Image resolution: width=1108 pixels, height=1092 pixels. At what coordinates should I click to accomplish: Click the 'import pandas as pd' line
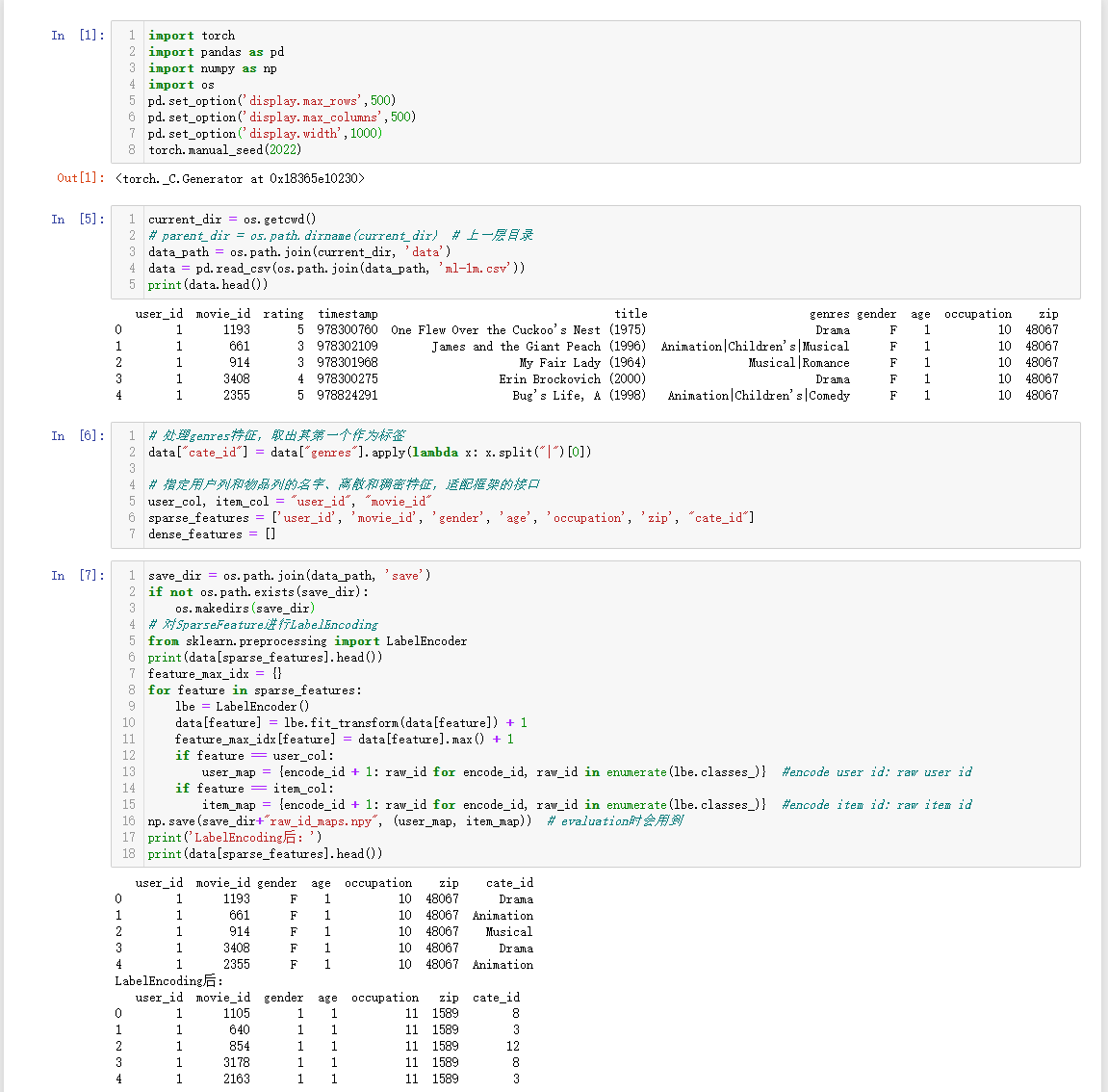click(217, 52)
